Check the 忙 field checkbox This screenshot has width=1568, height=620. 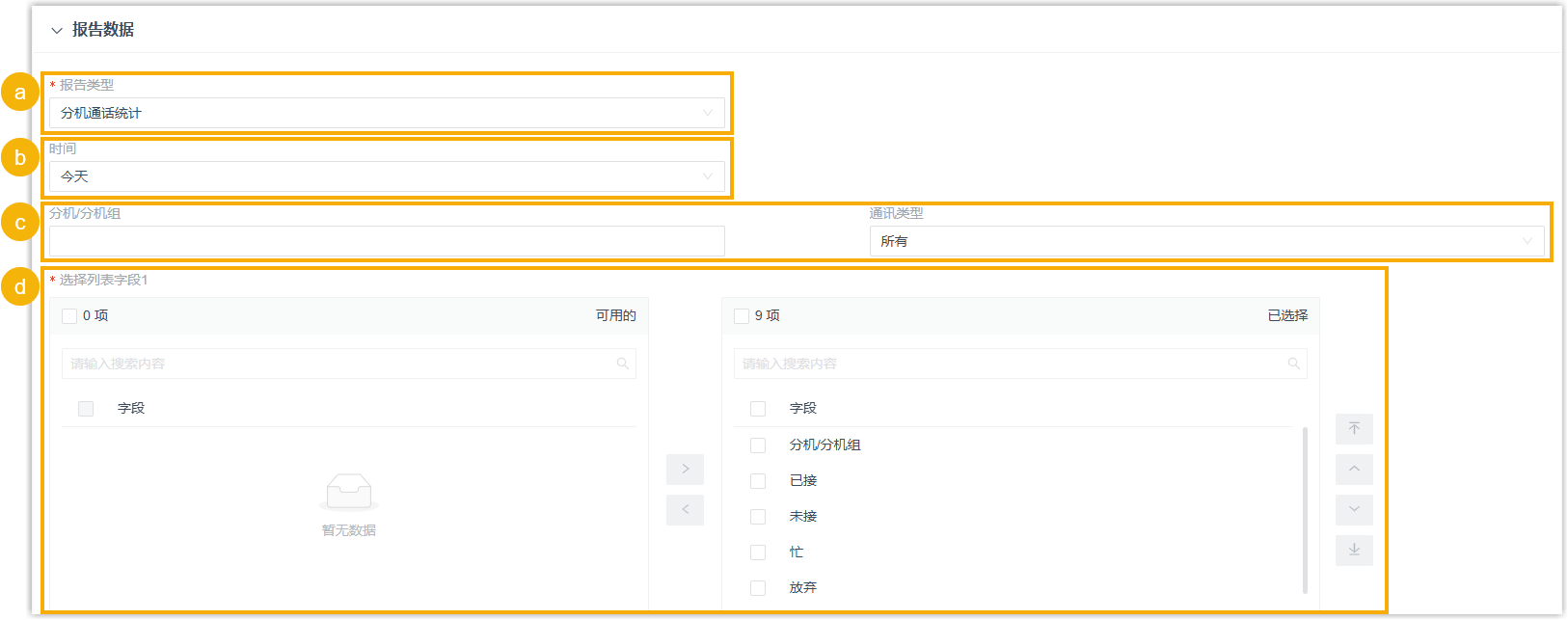point(758,553)
